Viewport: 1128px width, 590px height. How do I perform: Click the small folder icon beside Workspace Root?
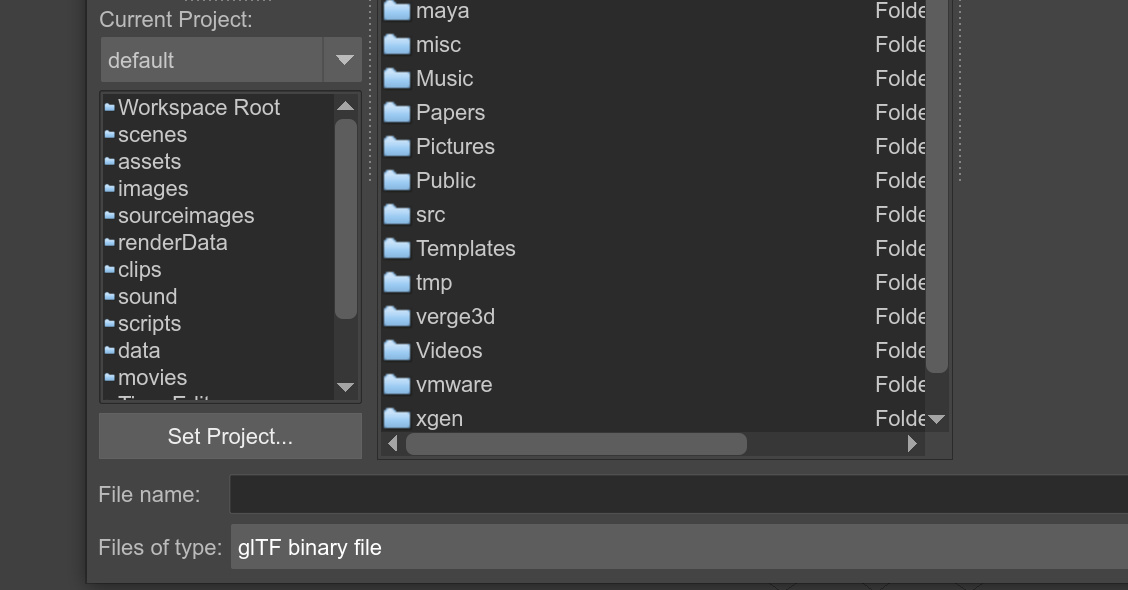tap(109, 107)
